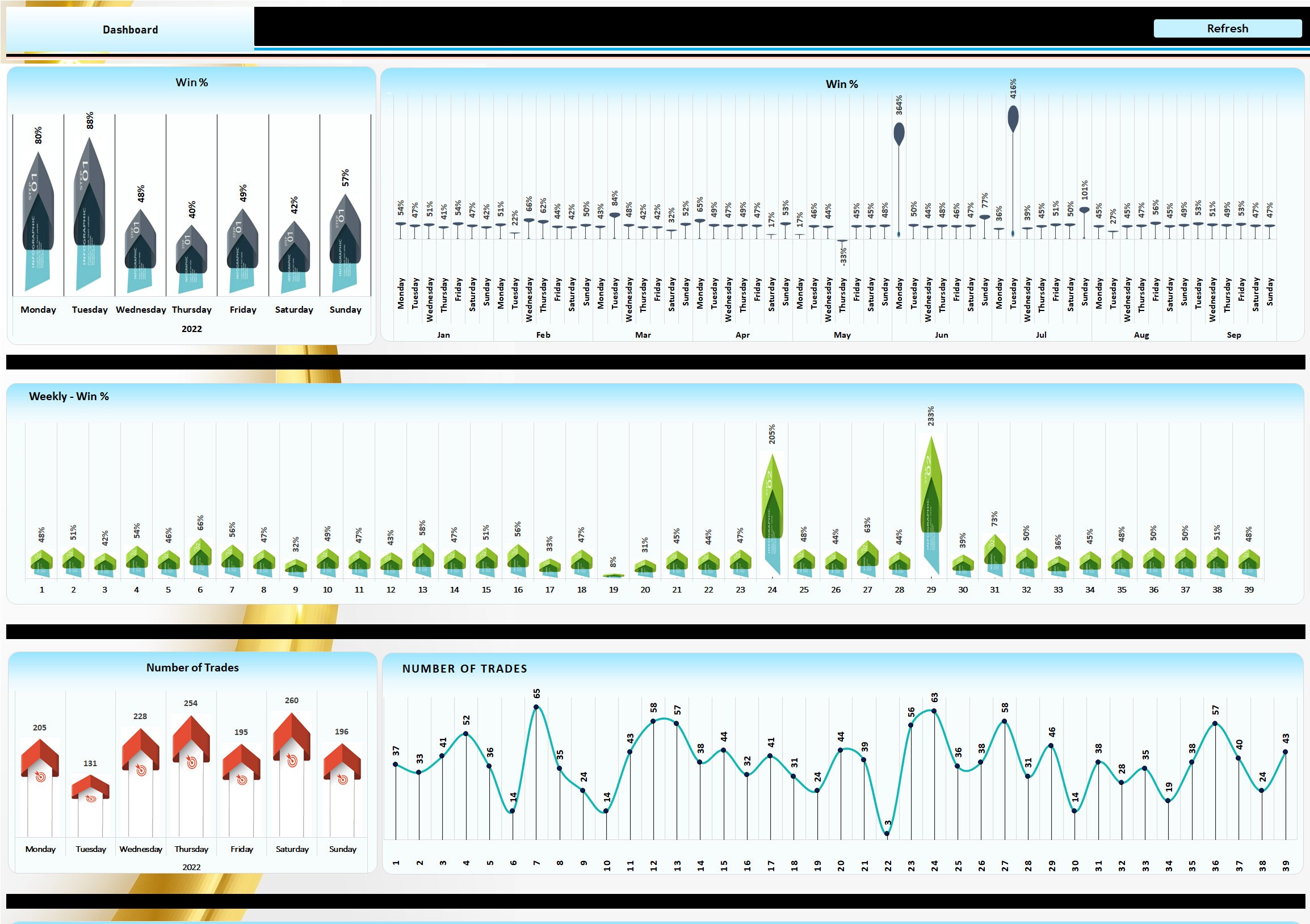Click the 'Number of Trades' bar chart title
This screenshot has height=924, width=1310.
[192, 667]
